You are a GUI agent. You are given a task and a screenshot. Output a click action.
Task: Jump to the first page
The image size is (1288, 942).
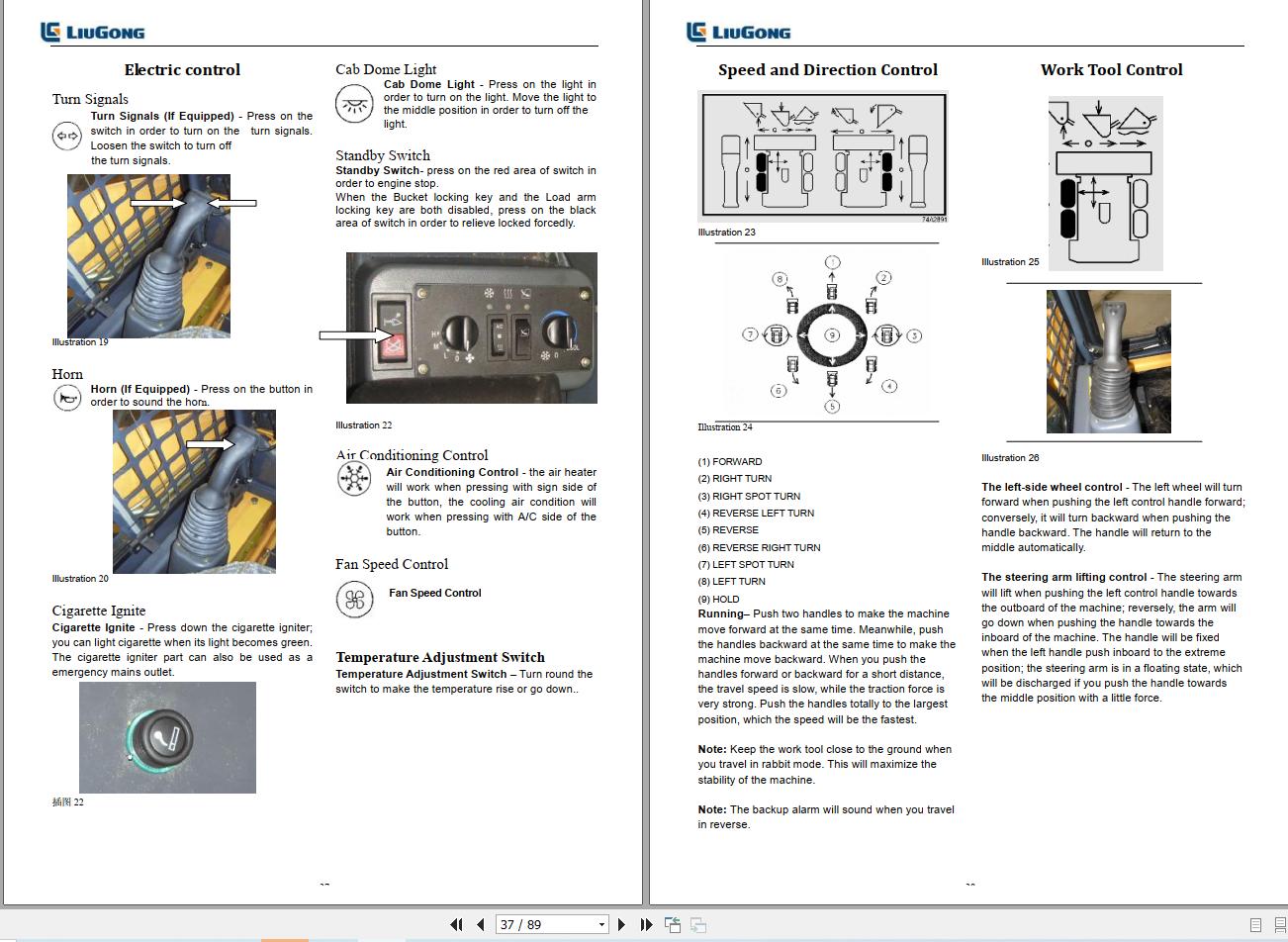(456, 923)
